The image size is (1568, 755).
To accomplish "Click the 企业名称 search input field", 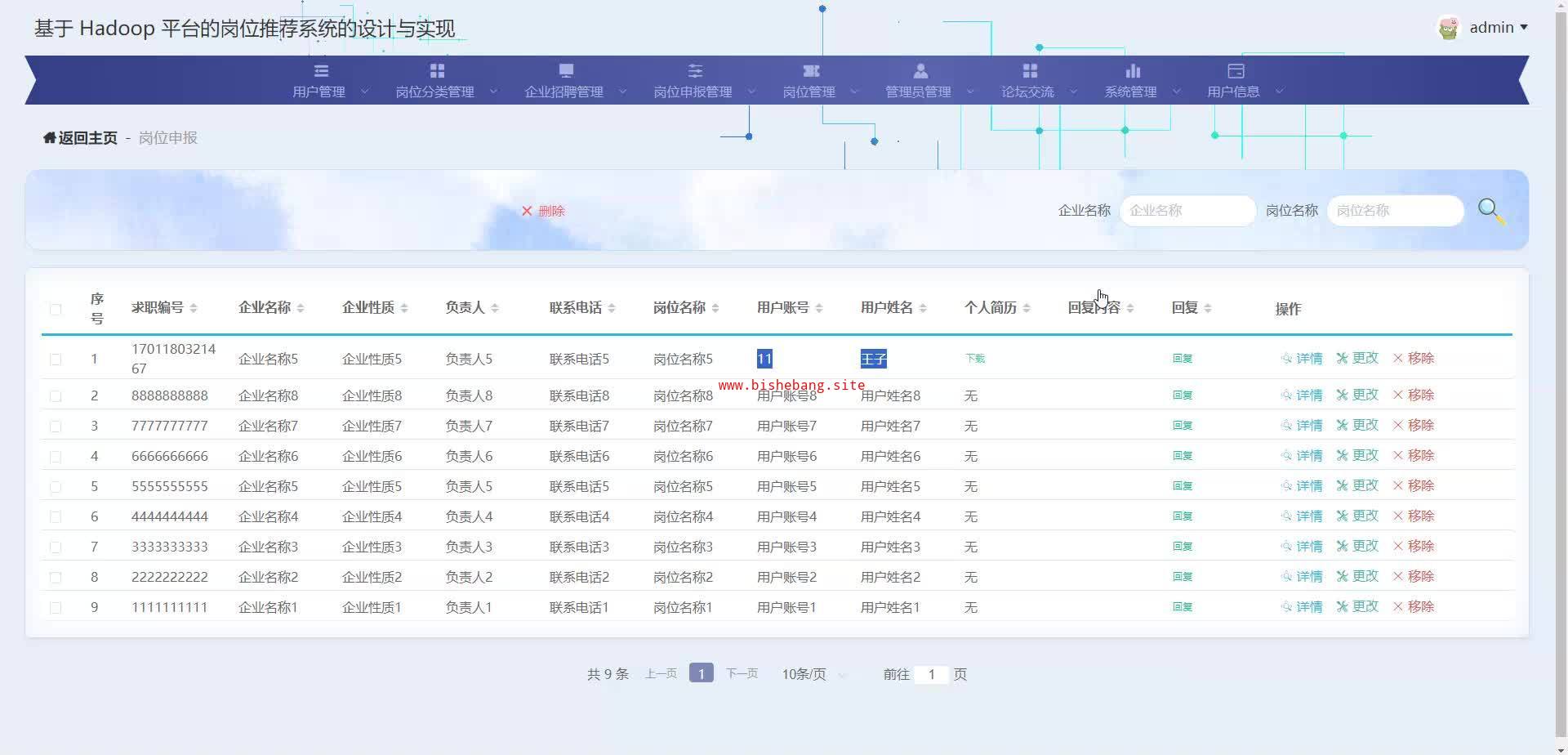I will tap(1187, 211).
